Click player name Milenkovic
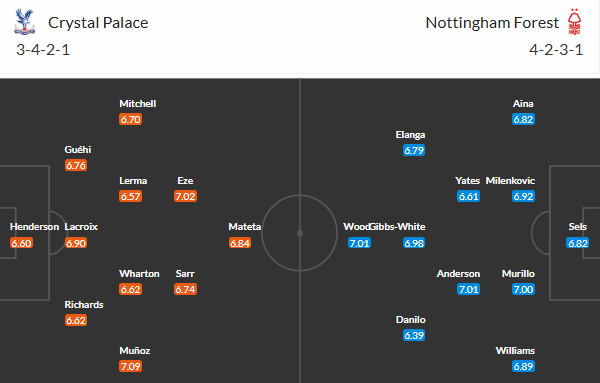Image resolution: width=600 pixels, height=383 pixels. pos(510,181)
